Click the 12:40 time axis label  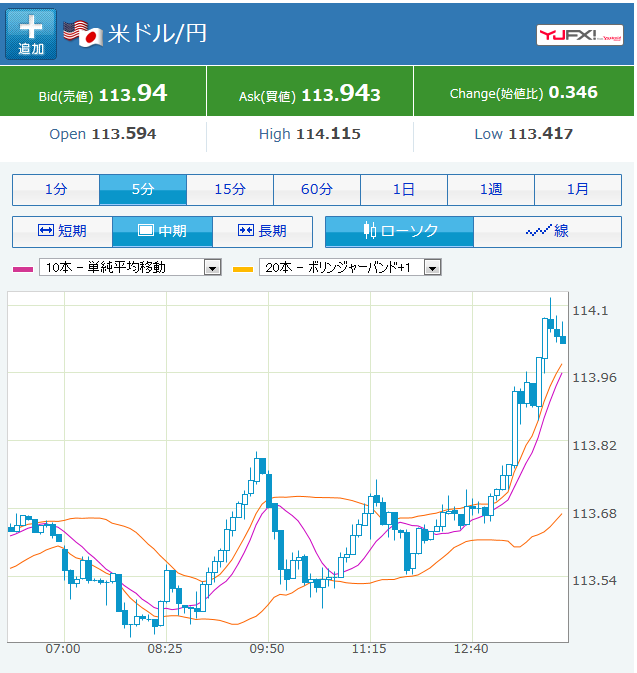(471, 649)
